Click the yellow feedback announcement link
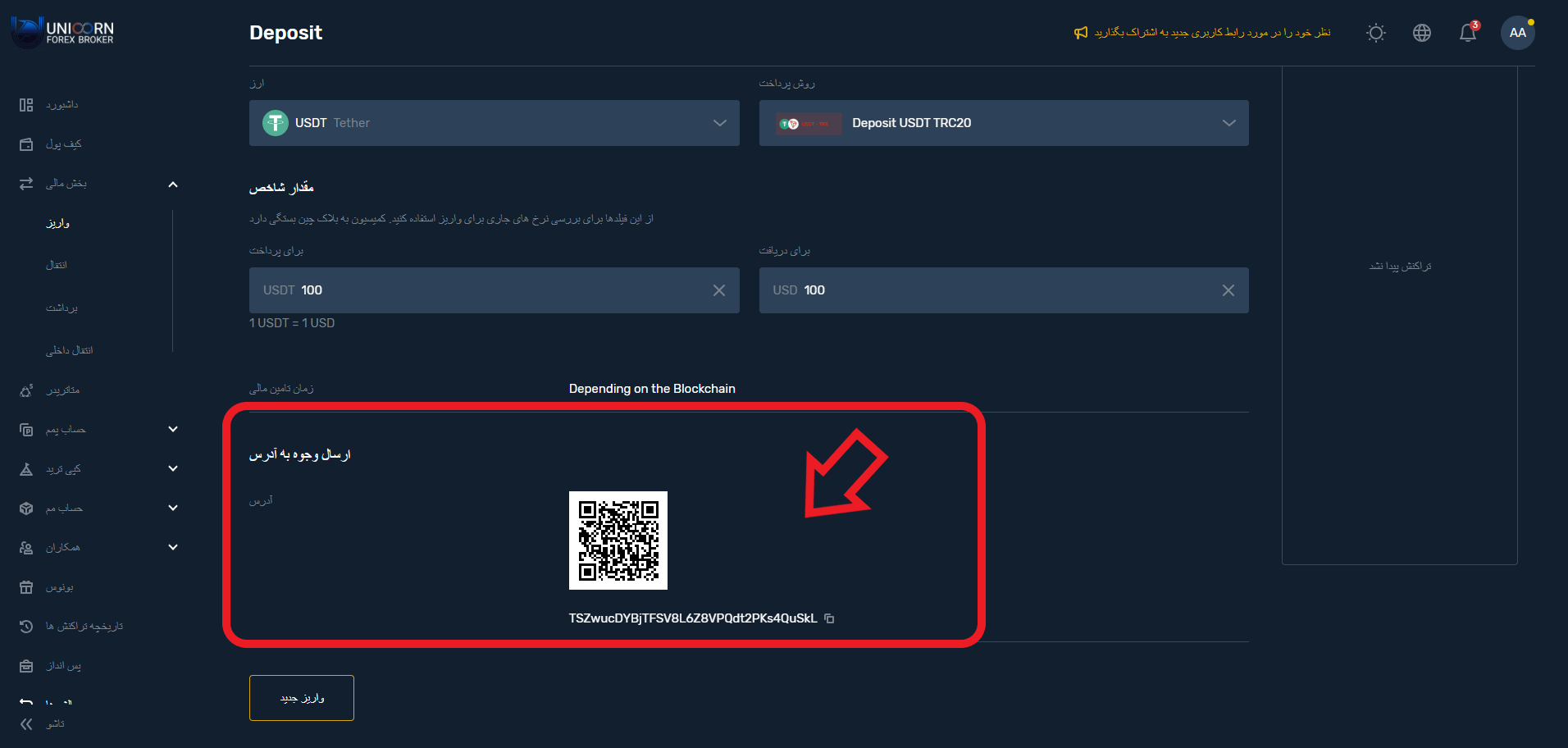 pos(1212,33)
